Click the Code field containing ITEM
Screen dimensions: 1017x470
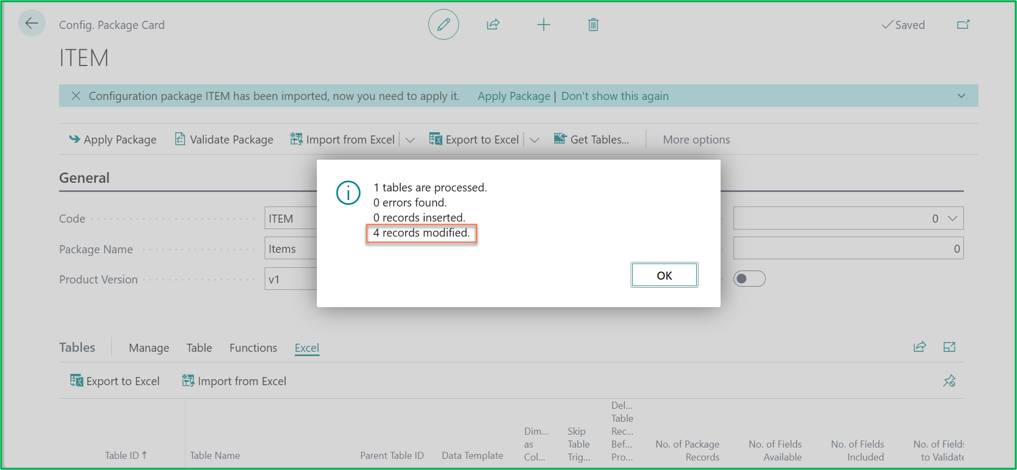[x=291, y=219]
